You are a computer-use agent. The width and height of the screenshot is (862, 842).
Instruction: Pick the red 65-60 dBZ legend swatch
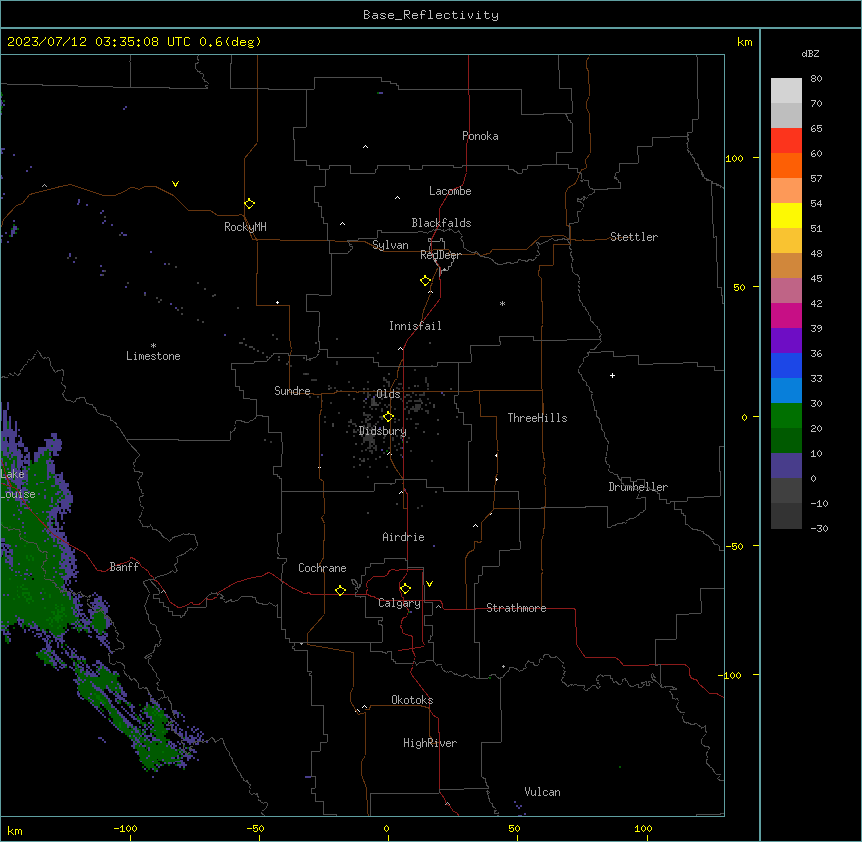coord(786,141)
